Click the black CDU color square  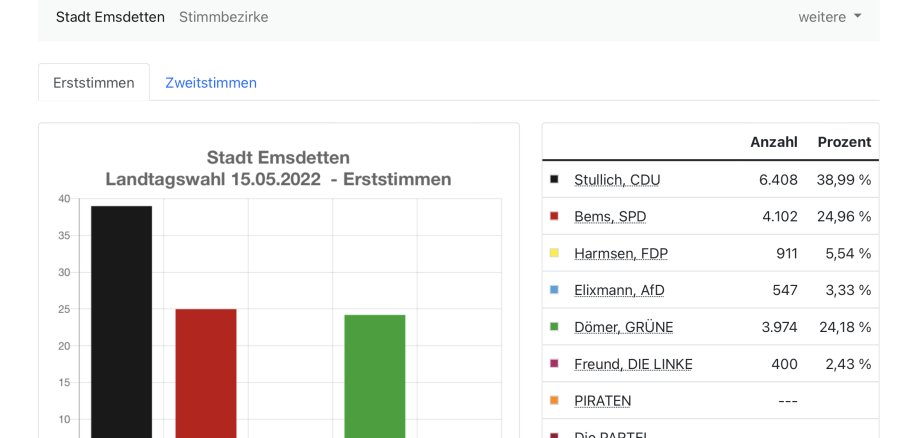tap(554, 180)
